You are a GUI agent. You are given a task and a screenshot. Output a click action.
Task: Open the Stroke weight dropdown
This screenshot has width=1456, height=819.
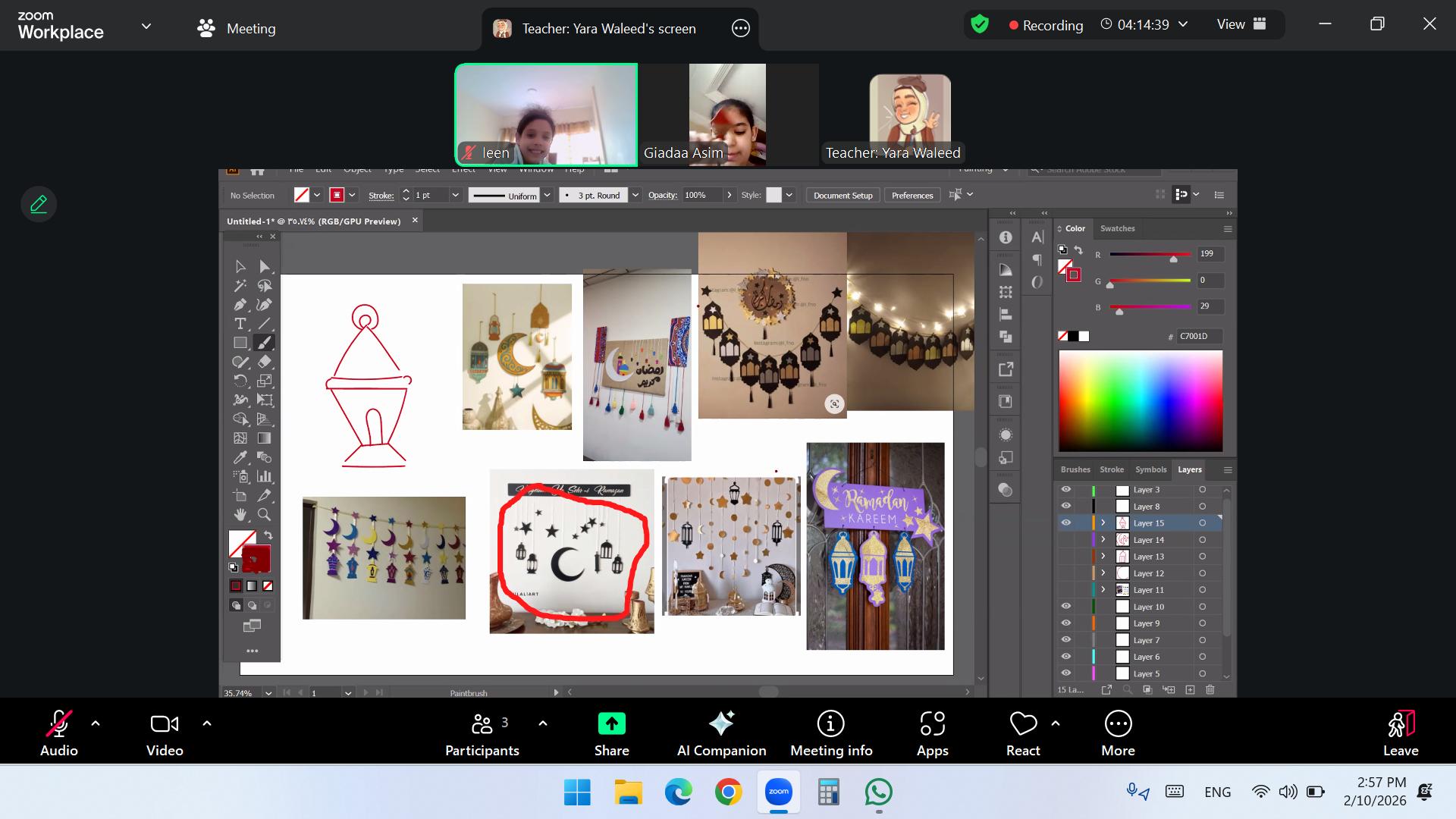pos(455,196)
